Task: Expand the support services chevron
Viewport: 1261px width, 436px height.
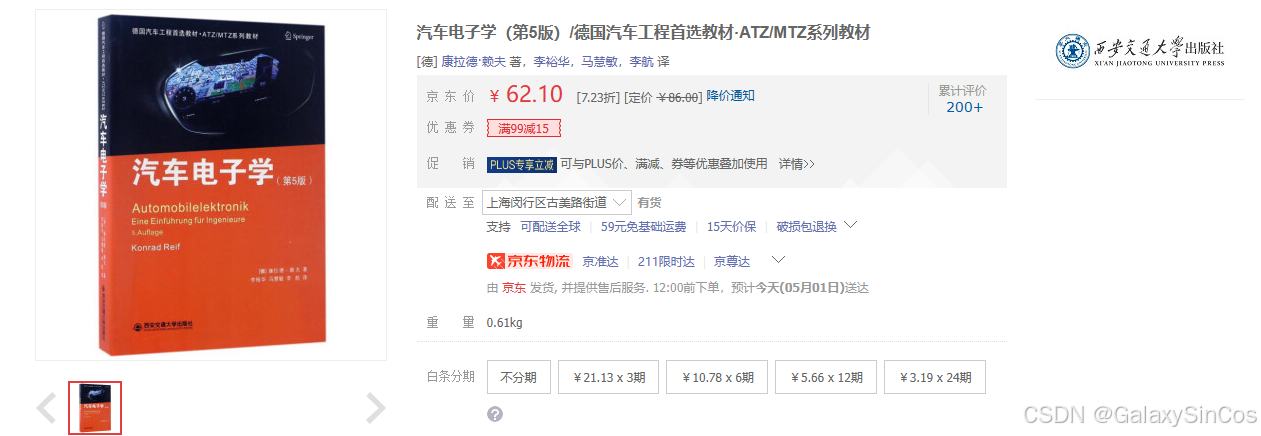Action: (851, 225)
